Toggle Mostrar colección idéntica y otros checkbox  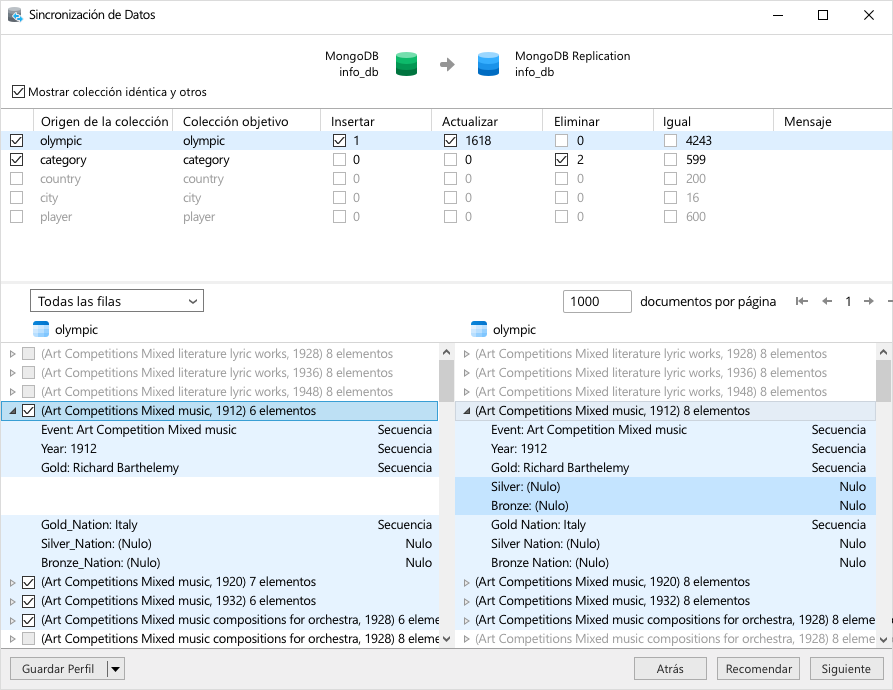click(18, 92)
